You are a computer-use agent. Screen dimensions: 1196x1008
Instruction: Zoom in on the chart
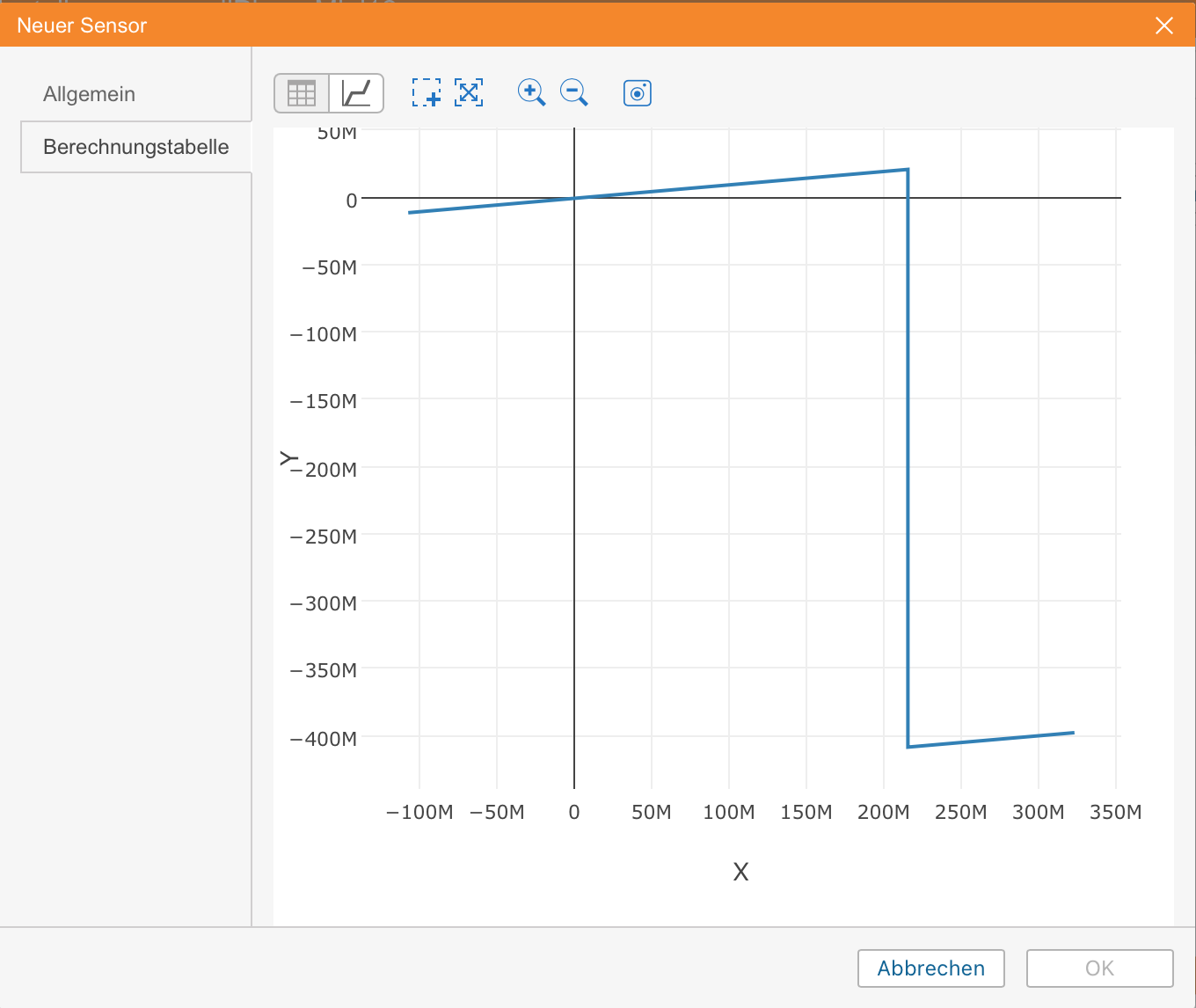tap(531, 92)
